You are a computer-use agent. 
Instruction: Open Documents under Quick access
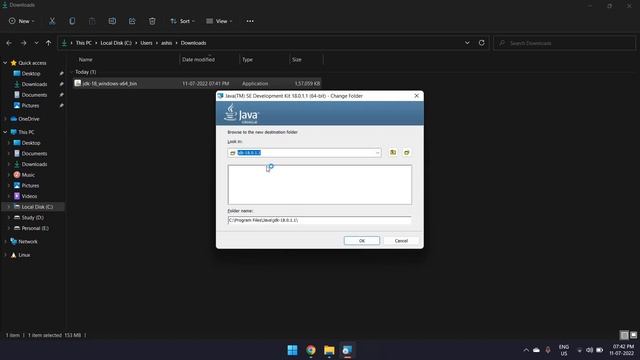click(x=34, y=95)
